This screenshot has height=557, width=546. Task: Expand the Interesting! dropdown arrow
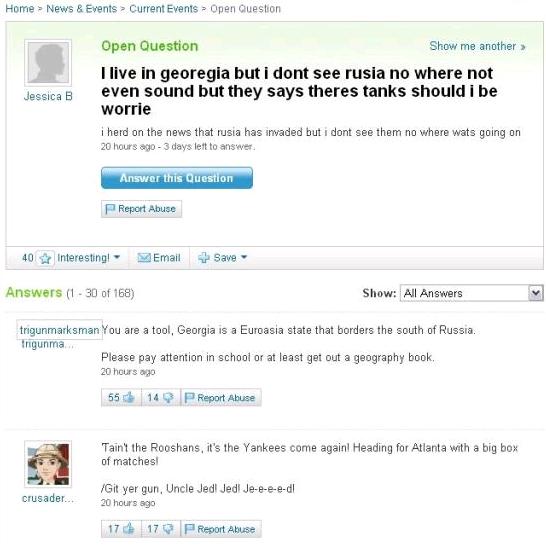(x=117, y=257)
